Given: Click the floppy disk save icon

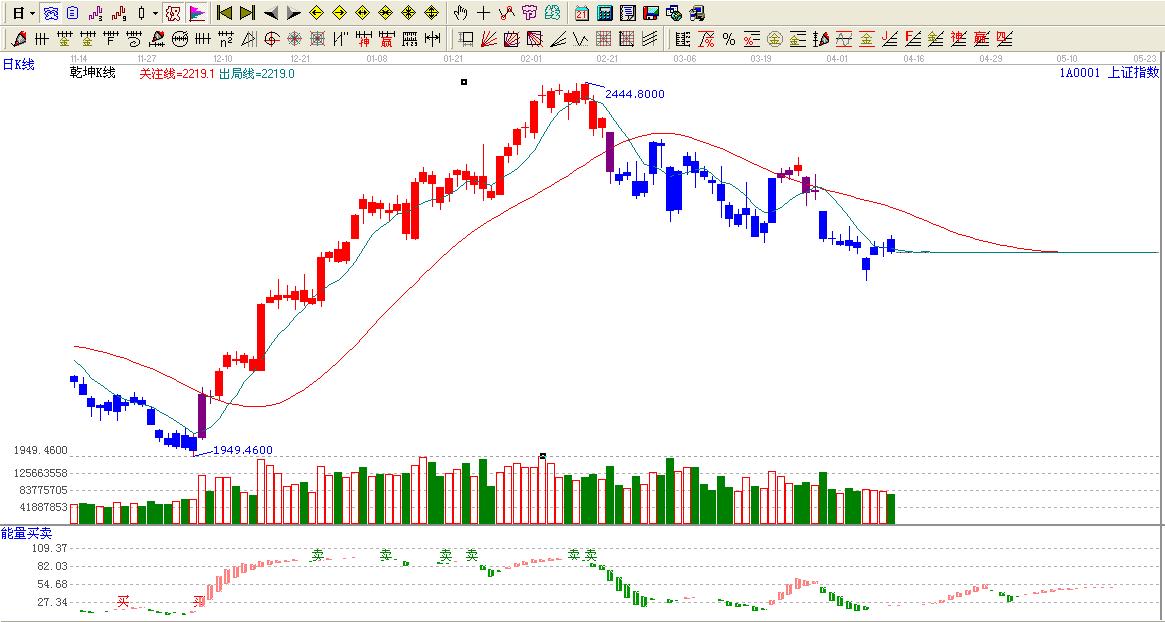Looking at the screenshot, I should tap(650, 13).
